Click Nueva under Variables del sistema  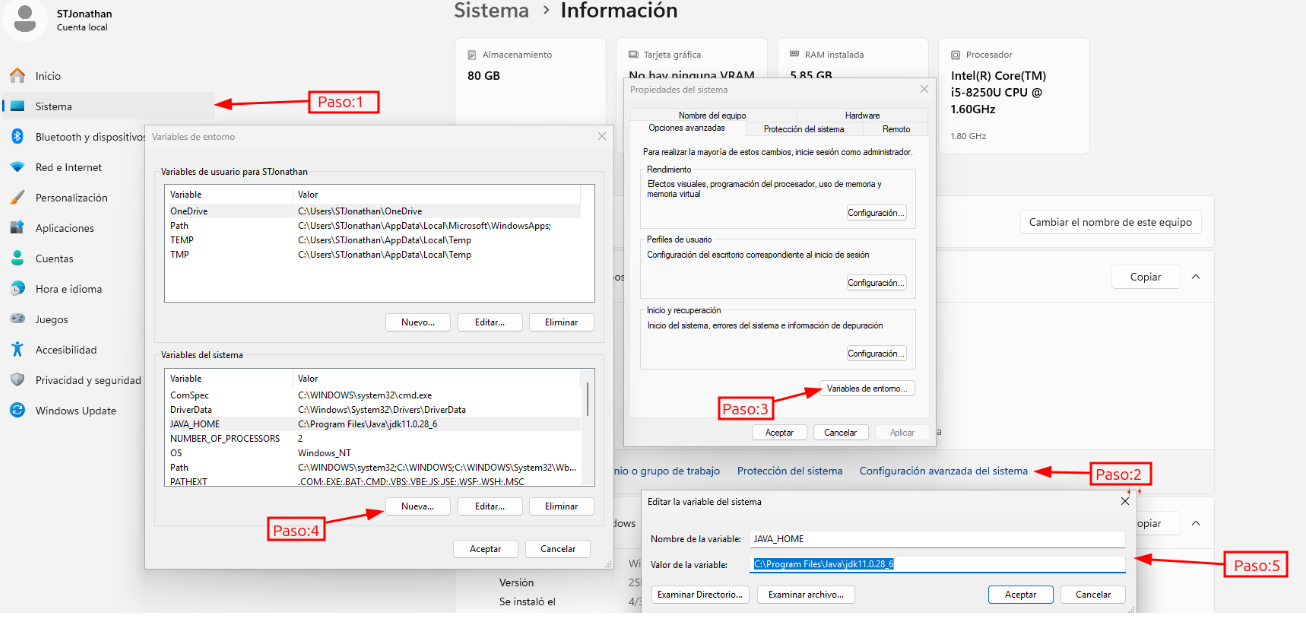click(417, 507)
